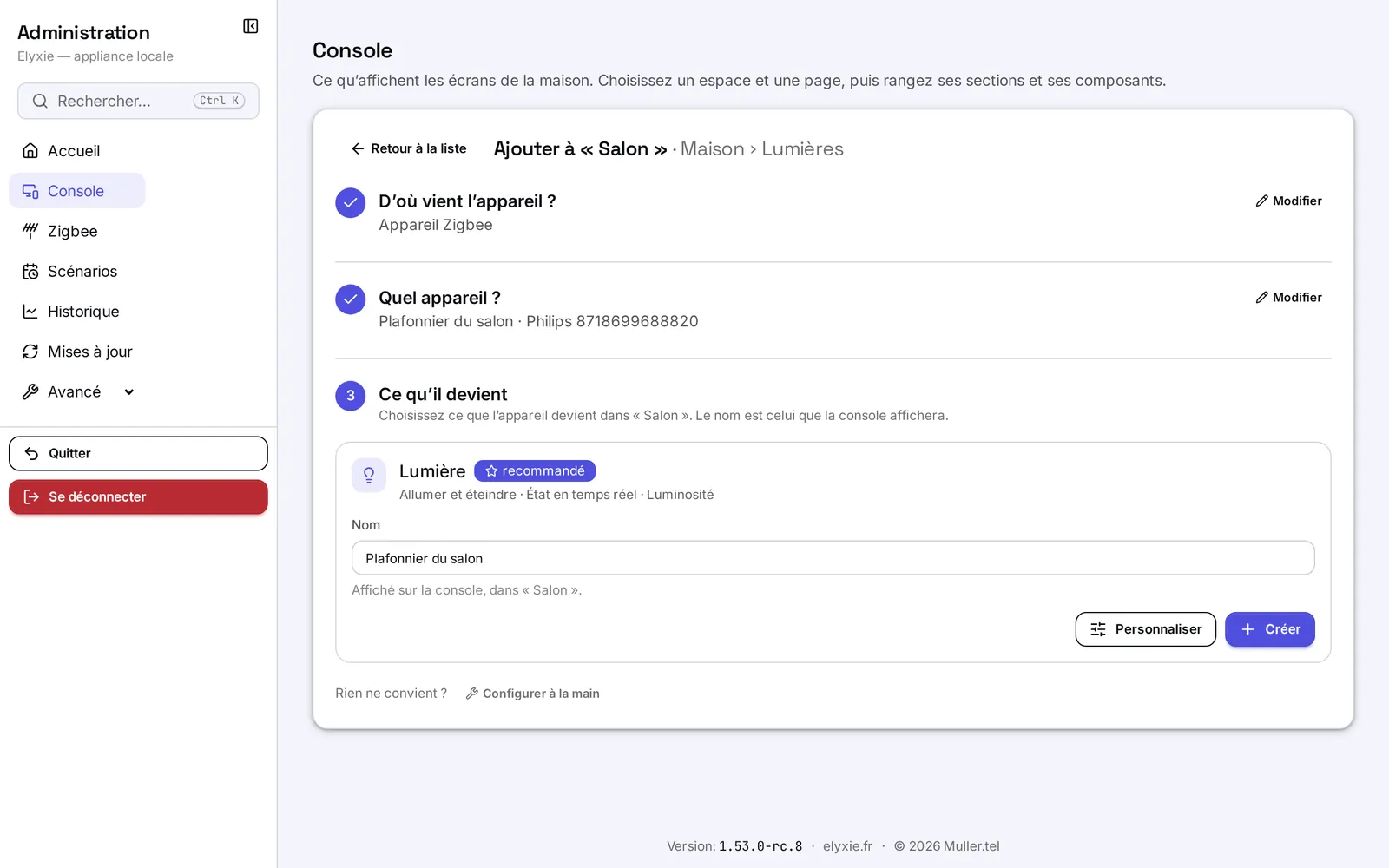This screenshot has height=868, width=1389.
Task: Expand the Avancé submenu chevron
Action: click(129, 391)
